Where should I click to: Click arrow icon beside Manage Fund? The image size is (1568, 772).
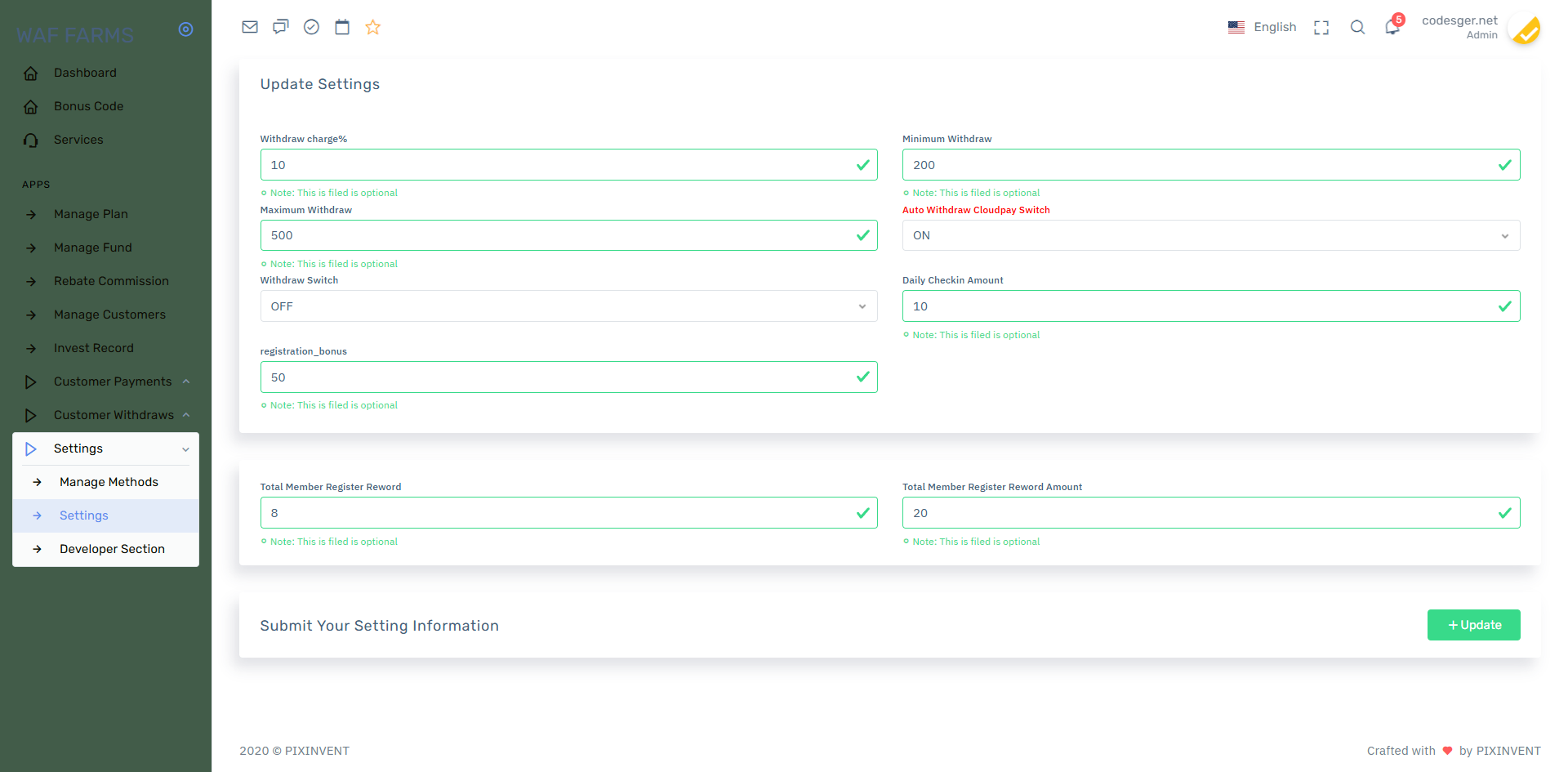point(31,248)
